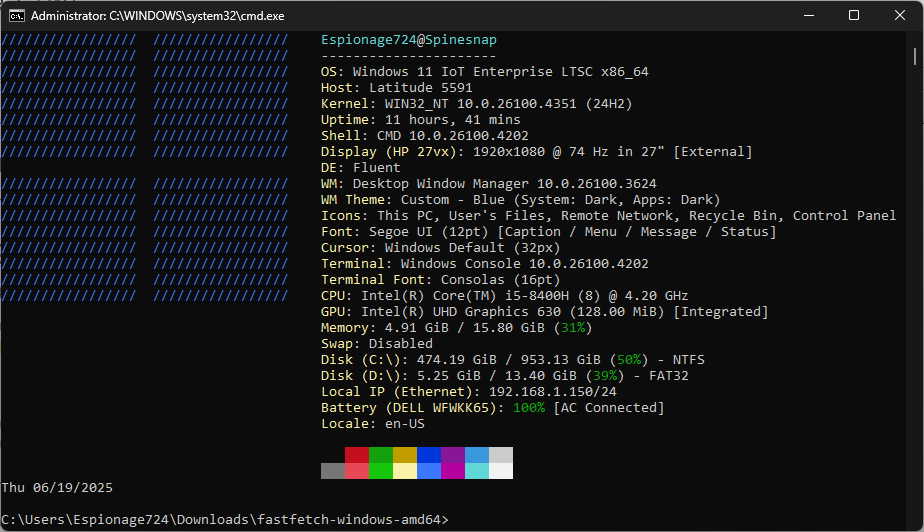Click the gray swatch at bottom-left of palette
This screenshot has height=532, width=924.
tap(333, 471)
